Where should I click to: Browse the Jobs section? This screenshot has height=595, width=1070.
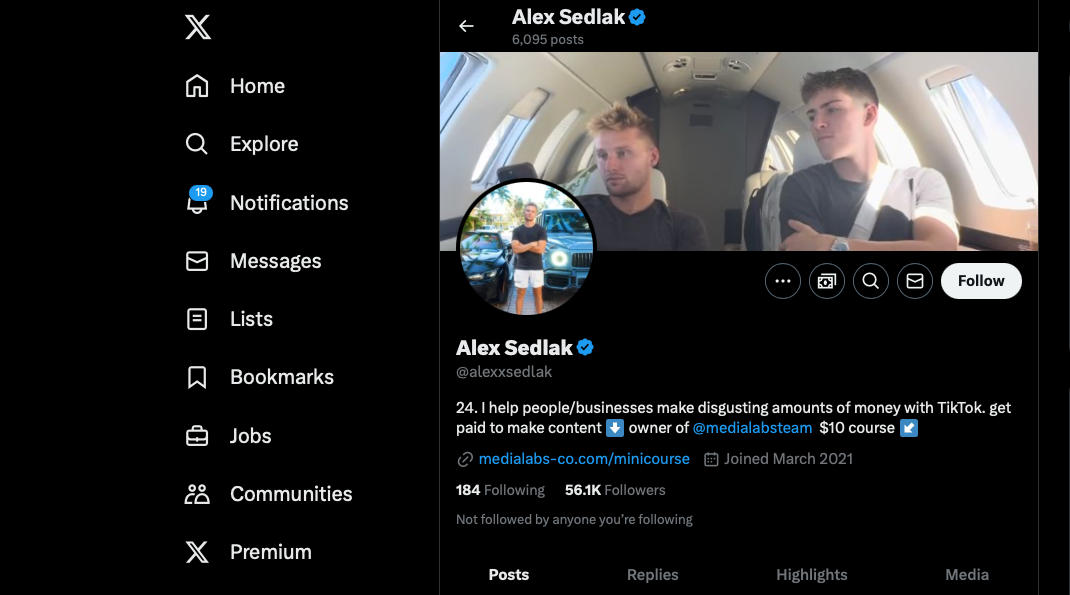(250, 436)
